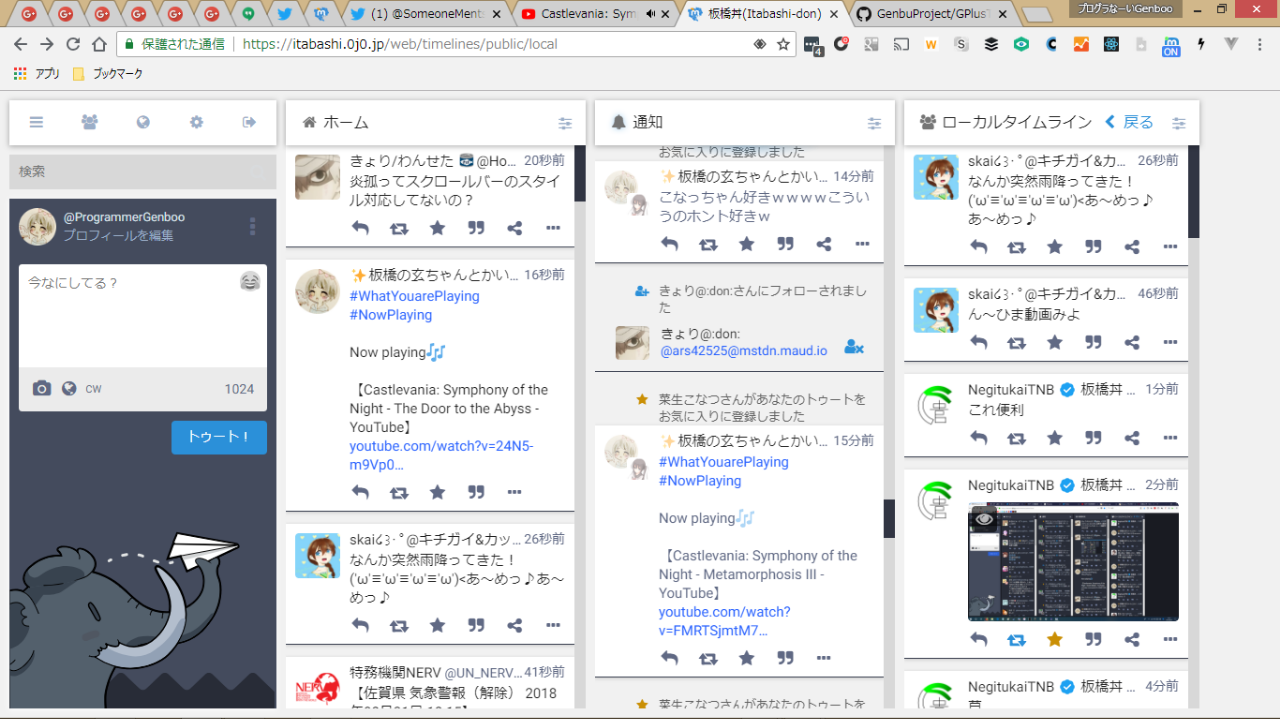Unfavourite the toot with the yellow star

1054,639
